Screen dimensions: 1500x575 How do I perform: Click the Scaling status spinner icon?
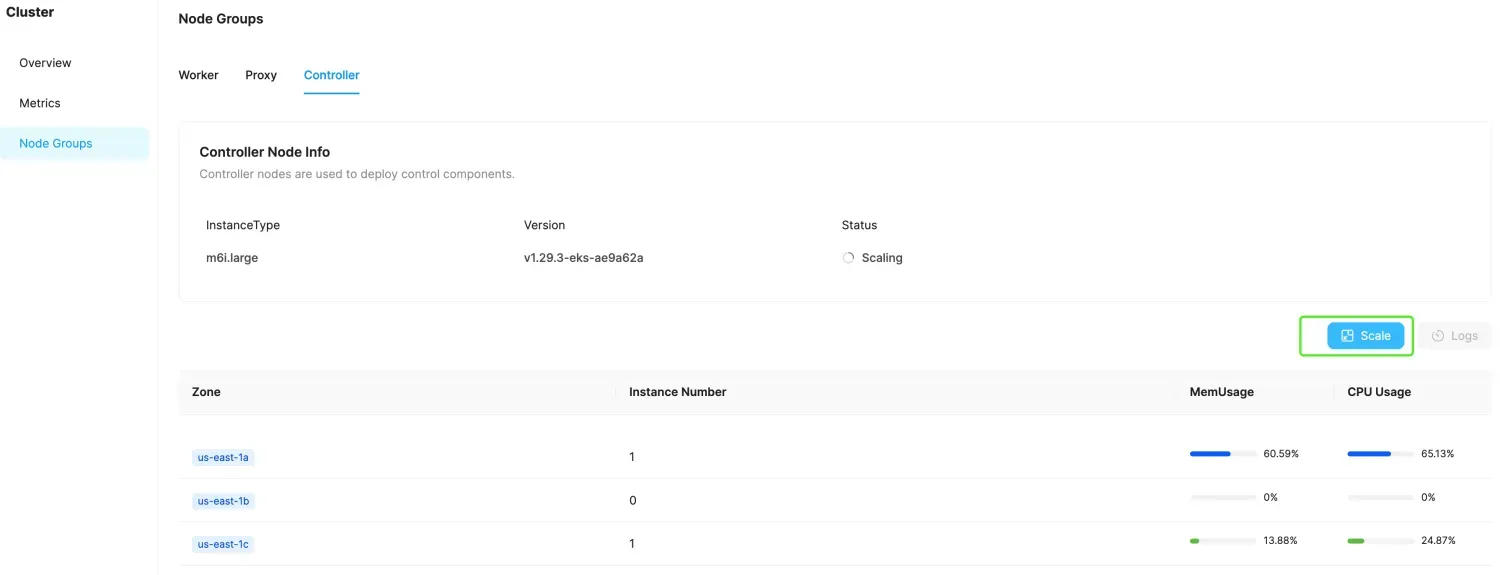pyautogui.click(x=848, y=258)
